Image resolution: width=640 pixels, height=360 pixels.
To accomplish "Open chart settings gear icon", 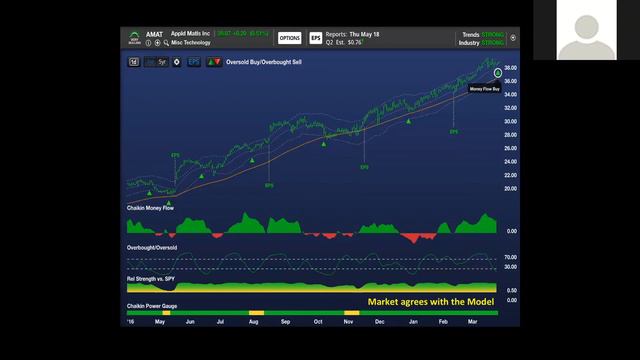I will [x=177, y=62].
